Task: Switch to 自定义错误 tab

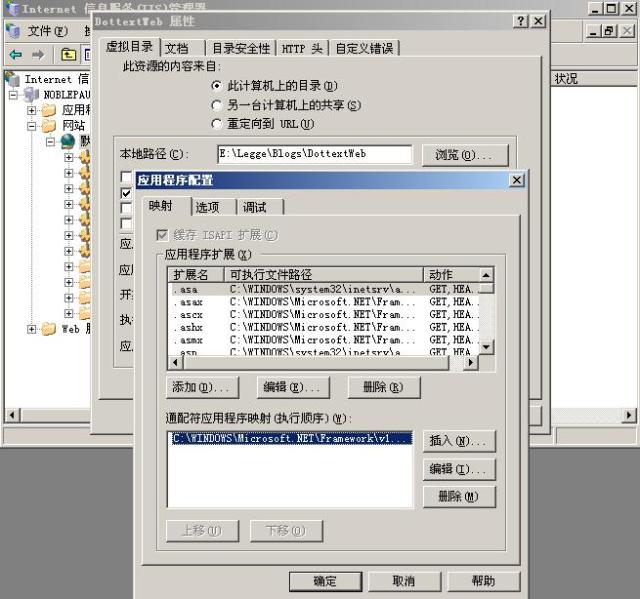Action: pyautogui.click(x=364, y=49)
